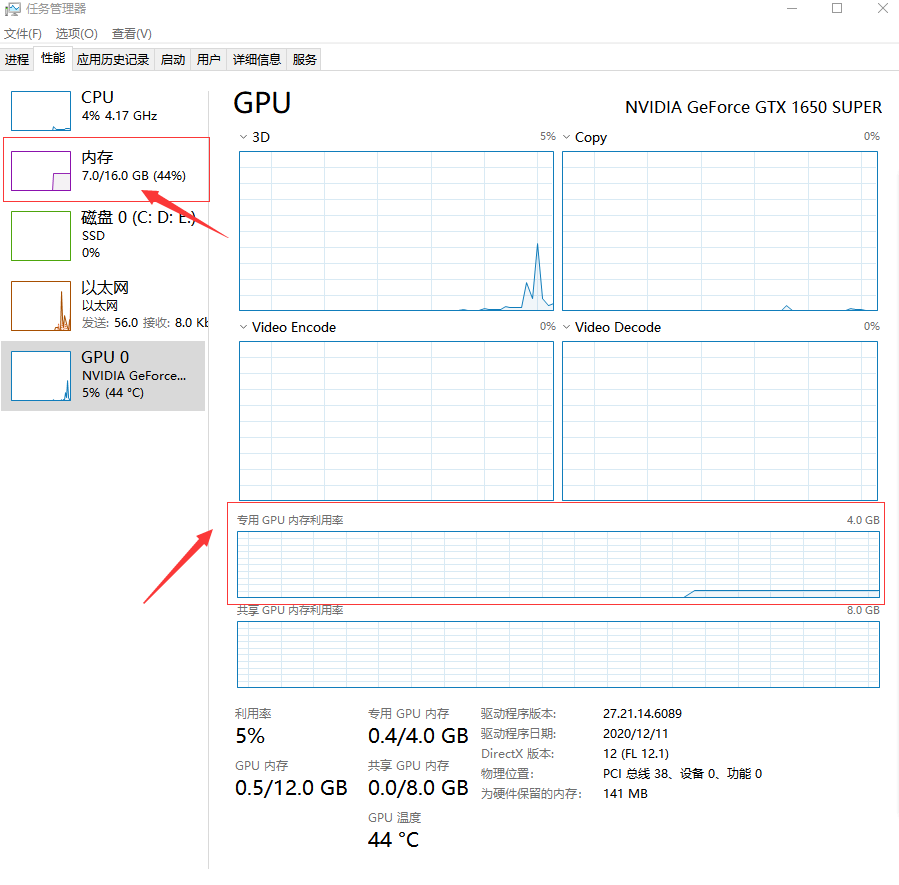
Task: Click the CPU label in sidebar
Action: 97,97
